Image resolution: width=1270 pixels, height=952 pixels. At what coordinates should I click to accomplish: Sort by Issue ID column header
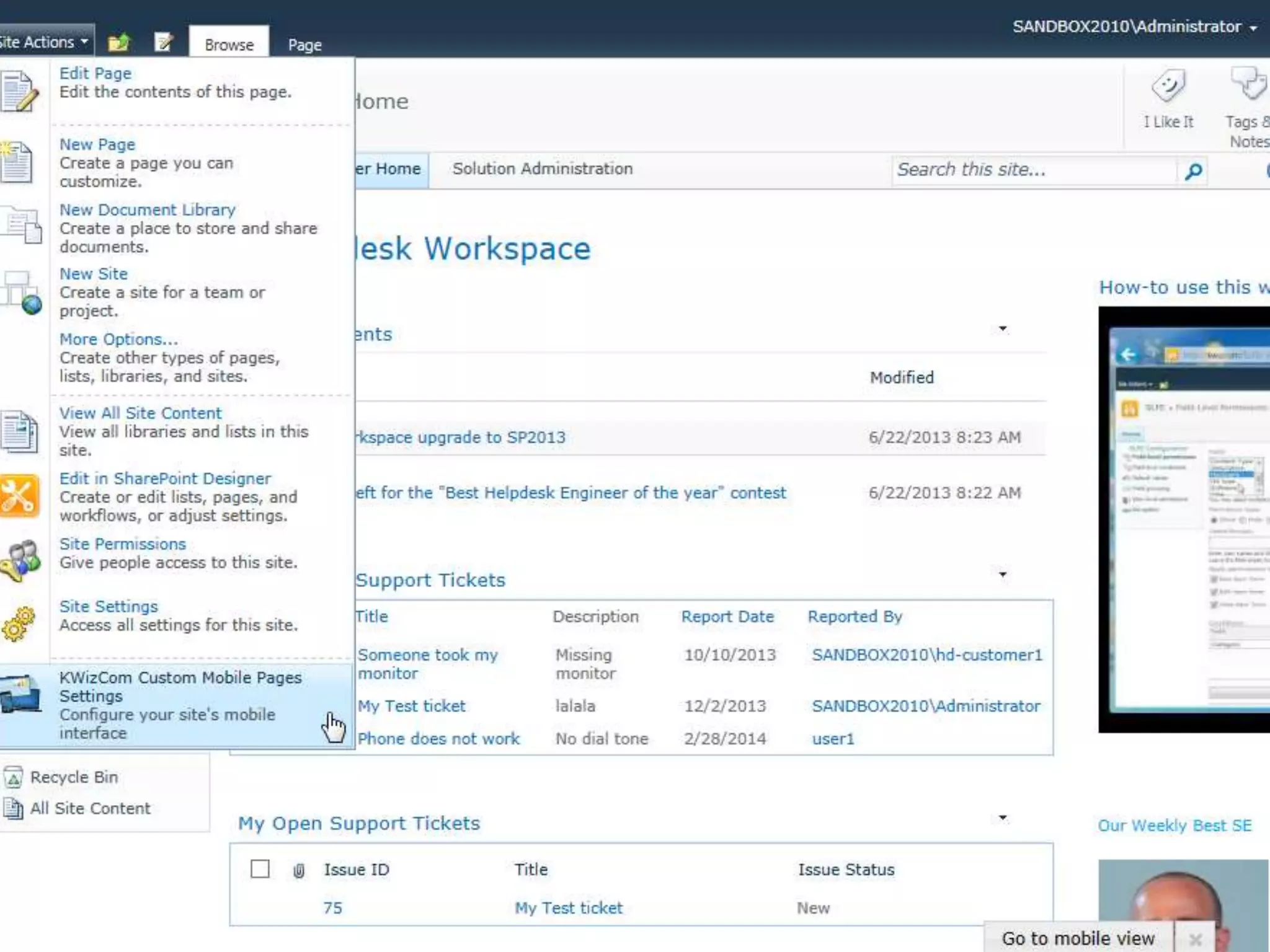point(357,870)
